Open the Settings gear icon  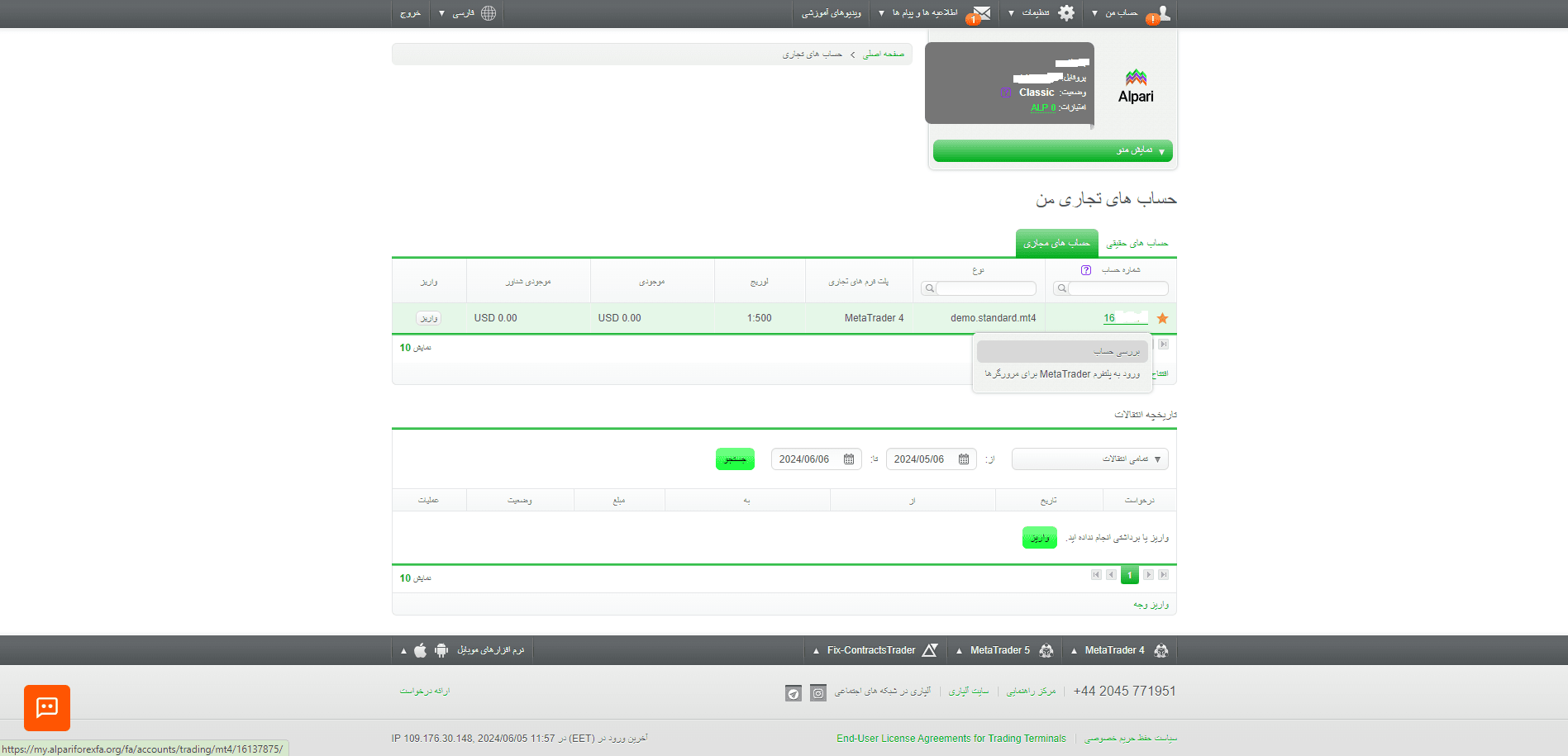click(x=1066, y=12)
